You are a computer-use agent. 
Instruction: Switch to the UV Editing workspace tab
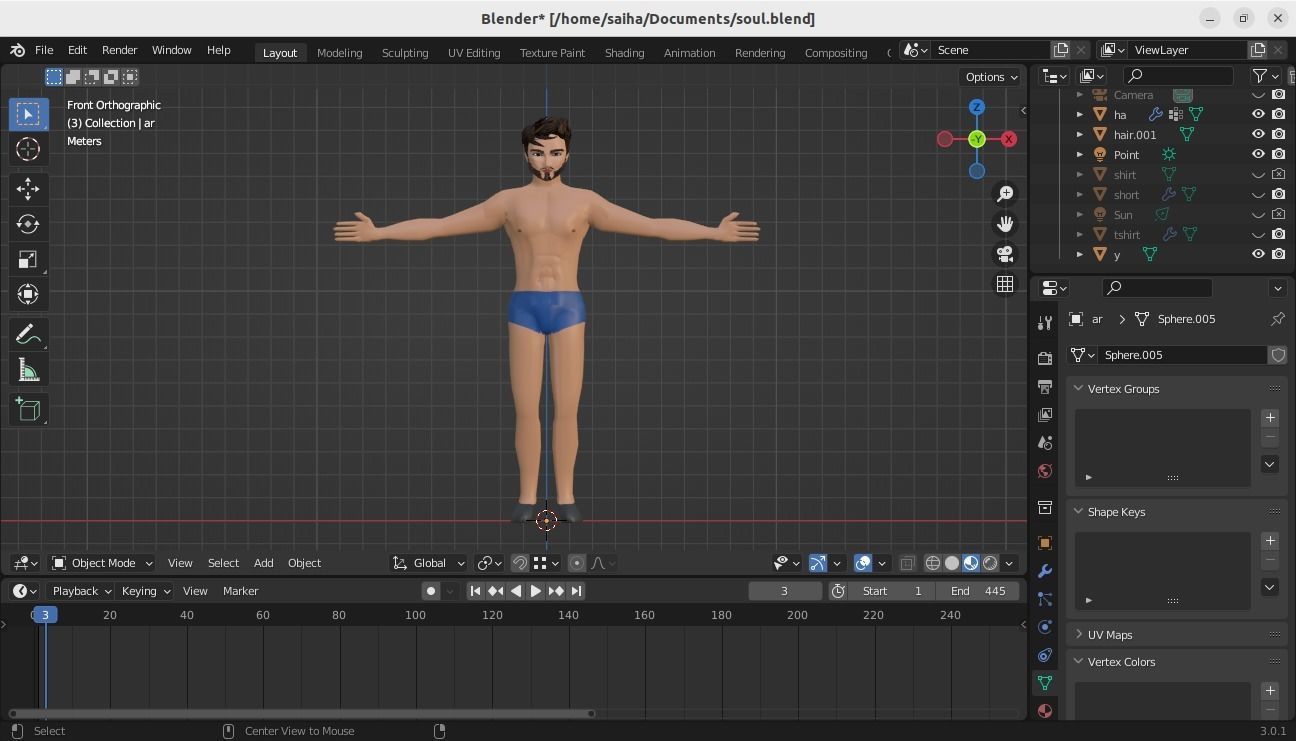[474, 52]
